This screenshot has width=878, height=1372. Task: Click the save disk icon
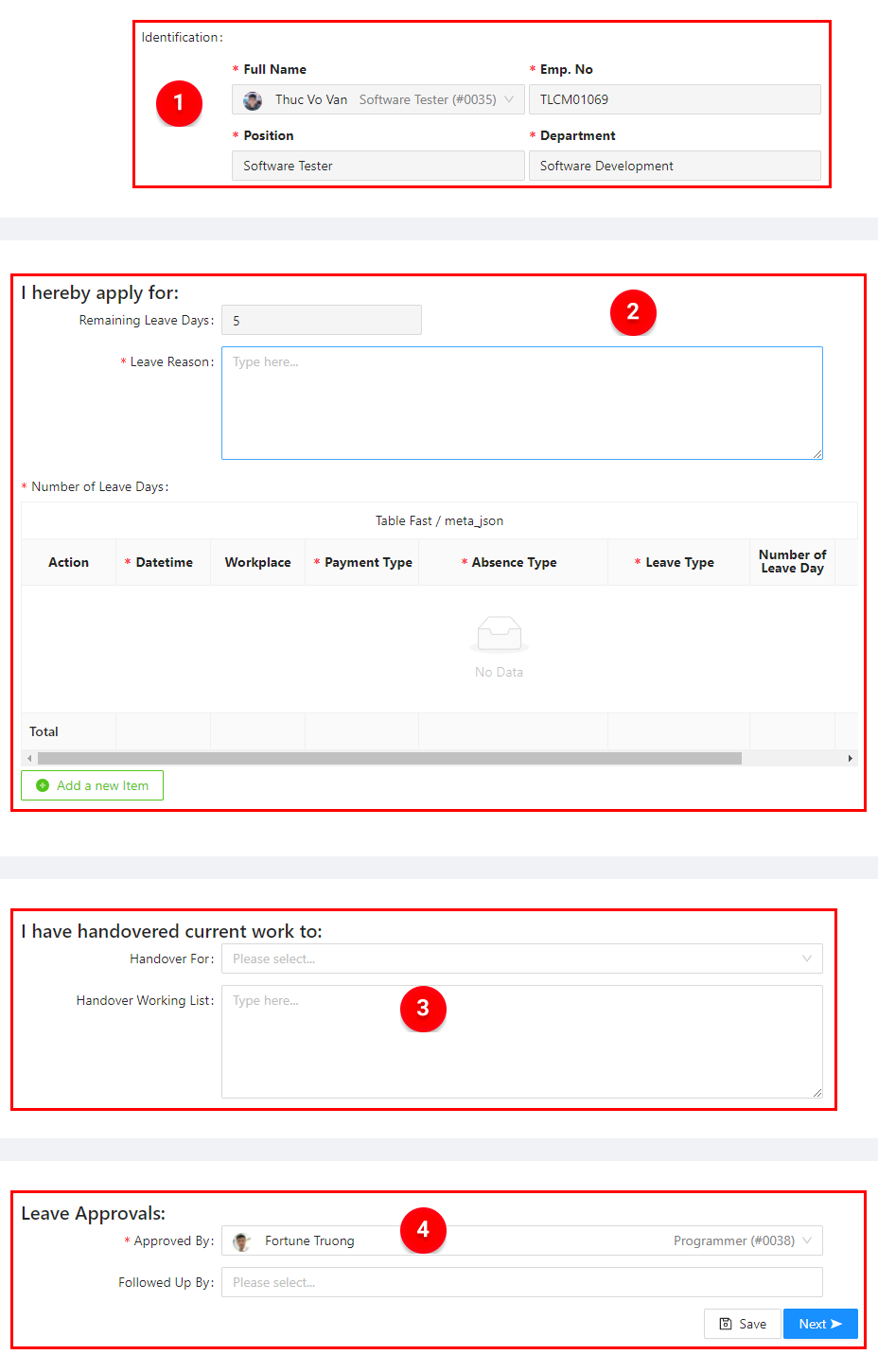726,1324
